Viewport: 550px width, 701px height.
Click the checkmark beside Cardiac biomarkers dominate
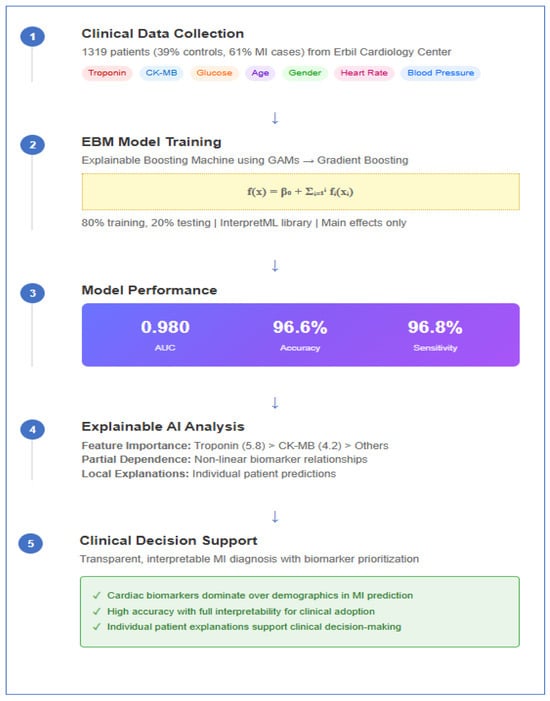point(96,595)
